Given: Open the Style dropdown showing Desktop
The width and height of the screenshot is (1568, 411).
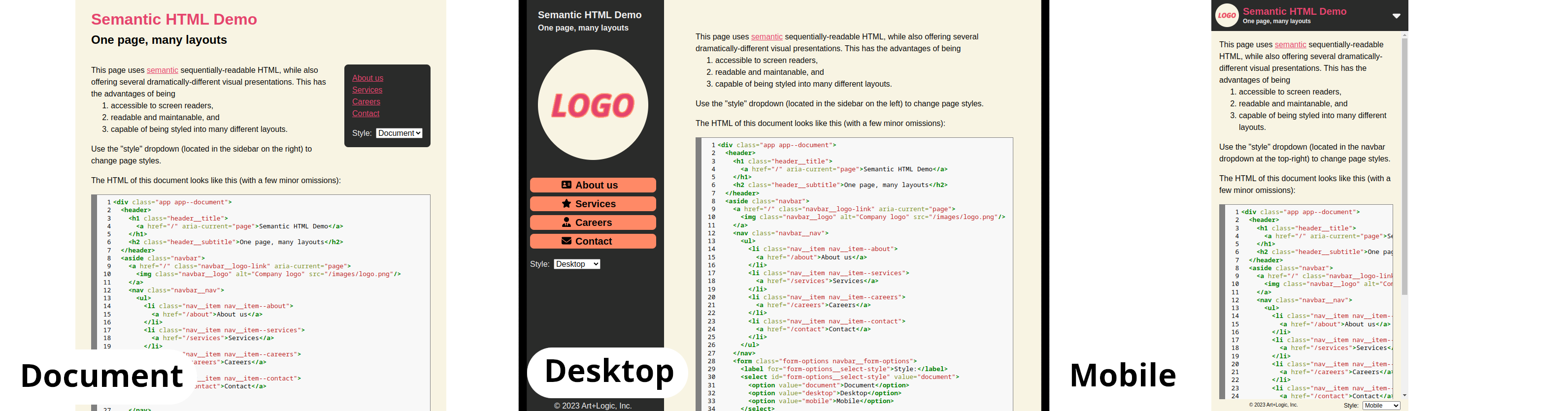Looking at the screenshot, I should pos(576,264).
